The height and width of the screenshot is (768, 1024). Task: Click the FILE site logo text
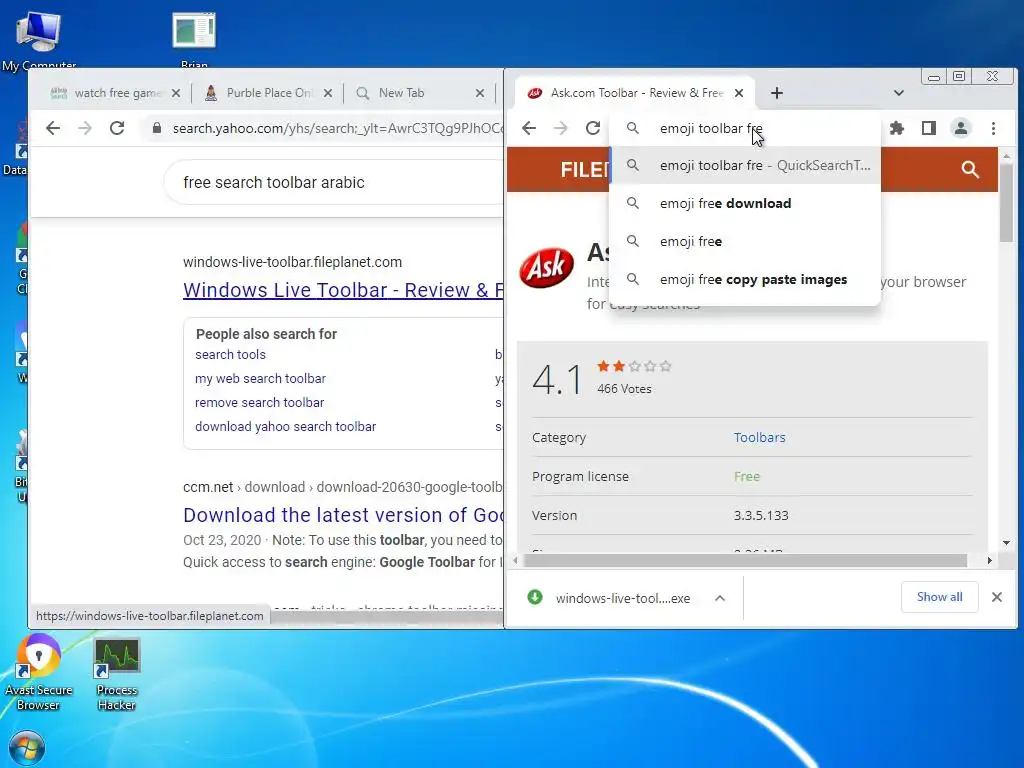click(584, 170)
